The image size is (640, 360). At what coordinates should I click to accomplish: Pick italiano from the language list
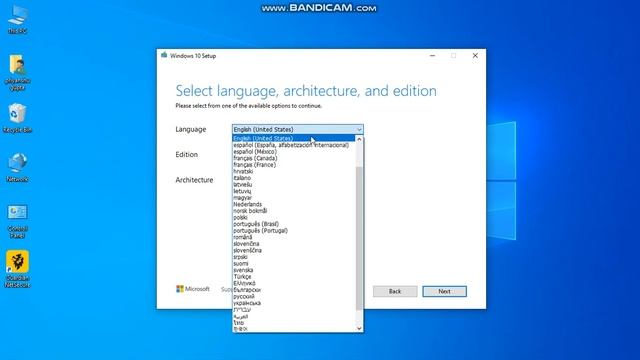click(x=294, y=178)
